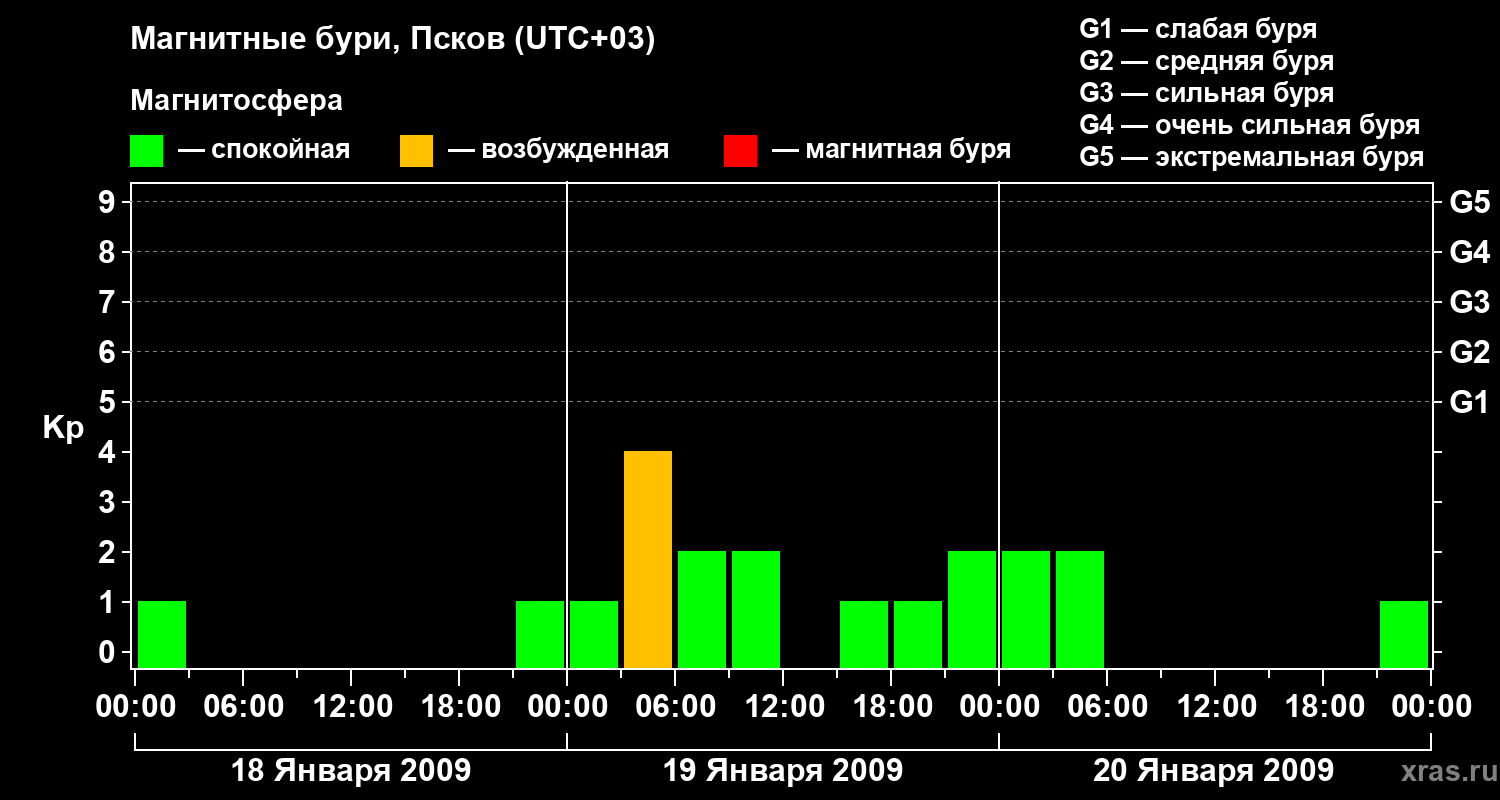The image size is (1500, 800).
Task: Click the 18:00 time label above 19 Января
Action: 891,707
